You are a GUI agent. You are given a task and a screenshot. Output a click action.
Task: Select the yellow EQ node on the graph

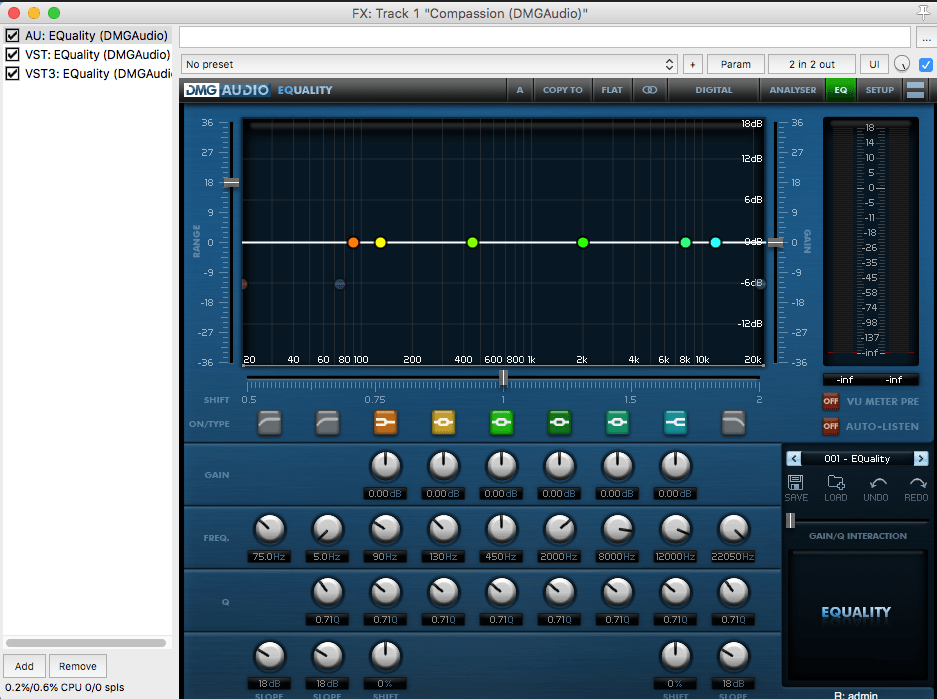pyautogui.click(x=381, y=242)
